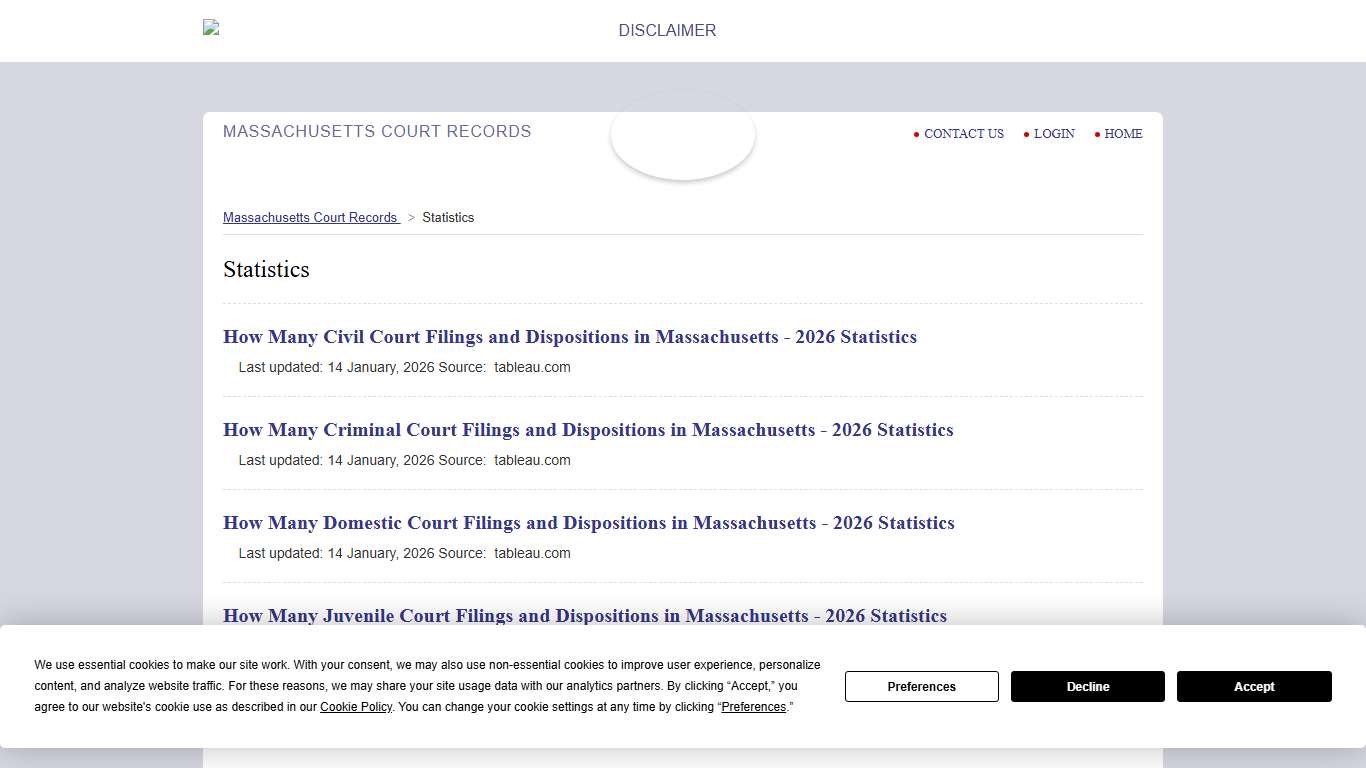Accept all cookies
Screen dimensions: 1366x768
(x=1254, y=686)
